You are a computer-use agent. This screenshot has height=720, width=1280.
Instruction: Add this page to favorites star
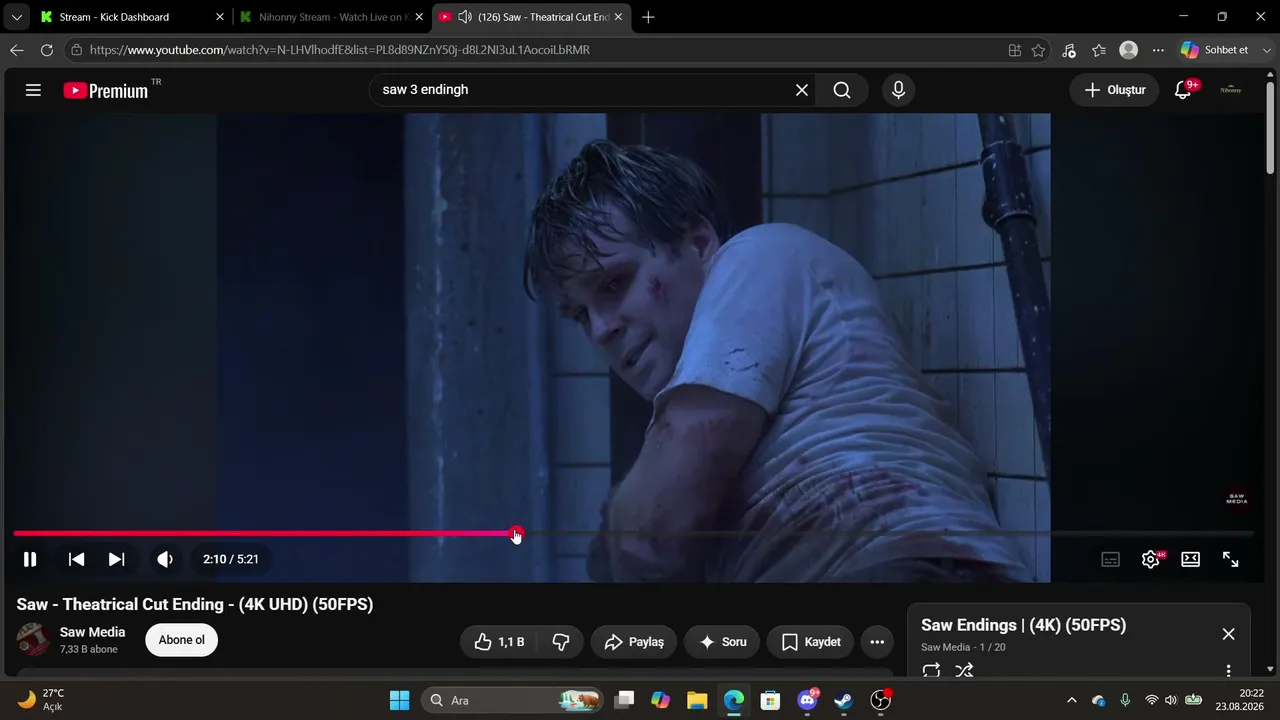tap(1039, 50)
